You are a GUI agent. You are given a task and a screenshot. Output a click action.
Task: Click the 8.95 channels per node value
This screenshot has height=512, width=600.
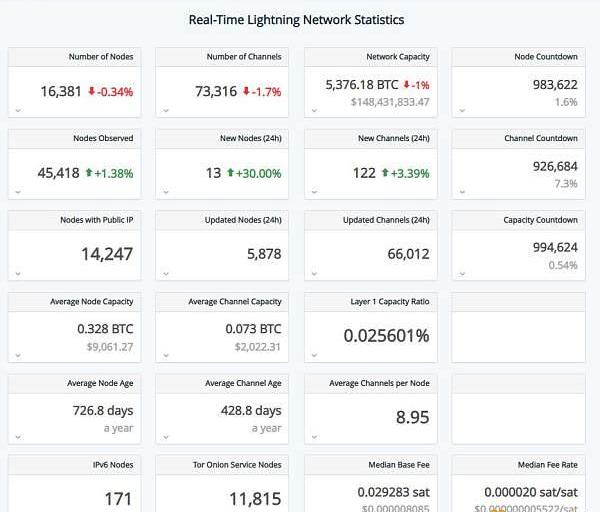412,417
